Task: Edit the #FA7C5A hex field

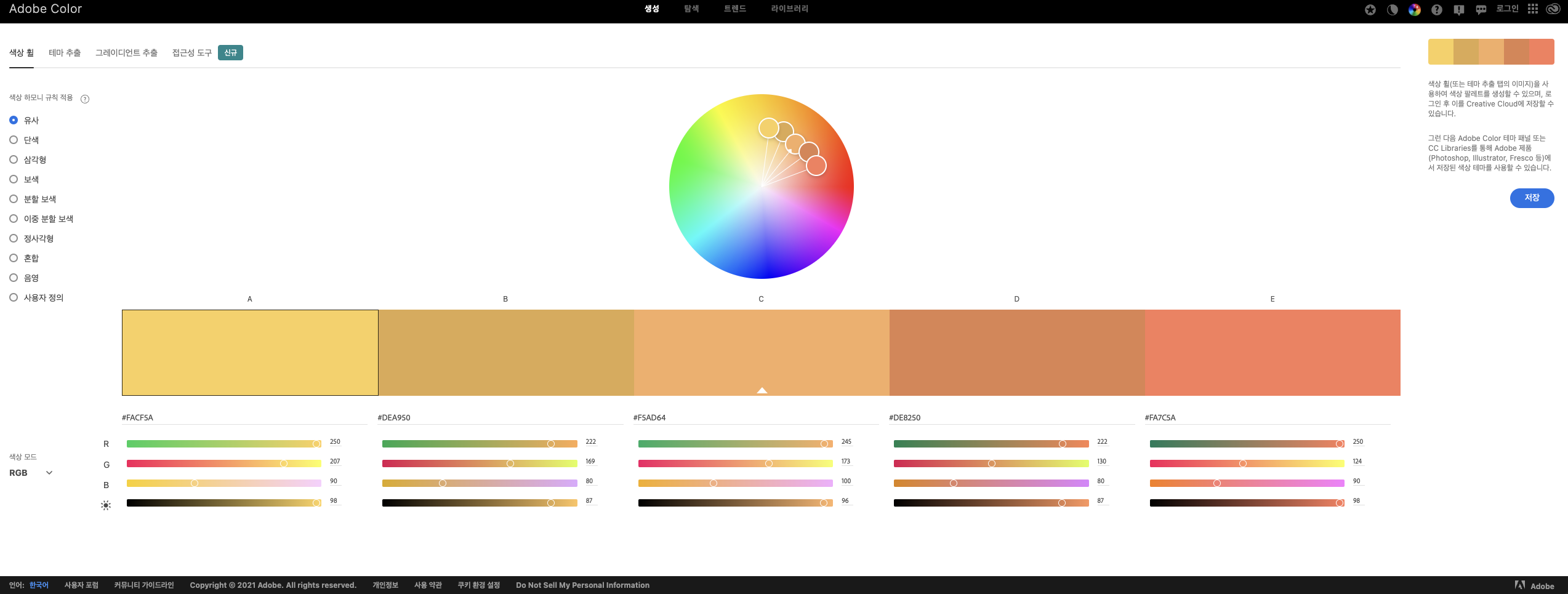Action: [x=1268, y=417]
